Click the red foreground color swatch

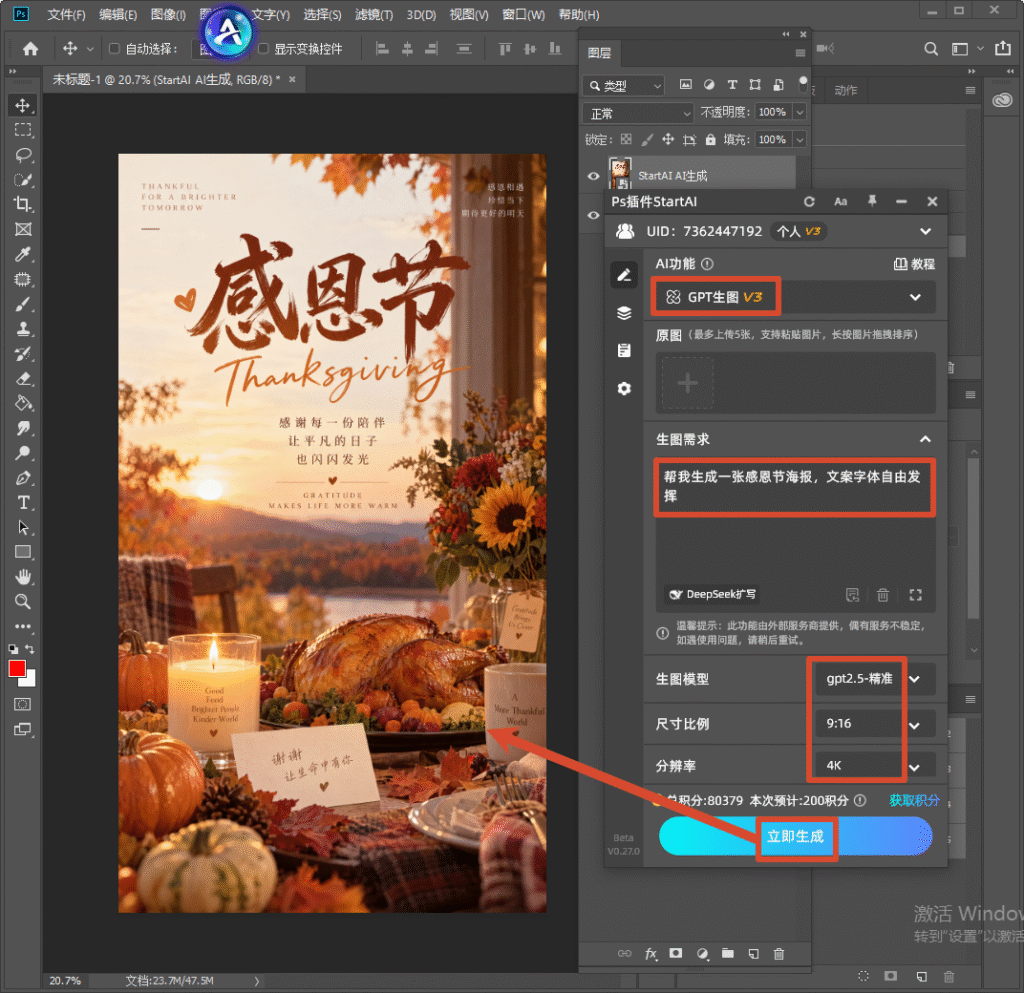(x=17, y=669)
